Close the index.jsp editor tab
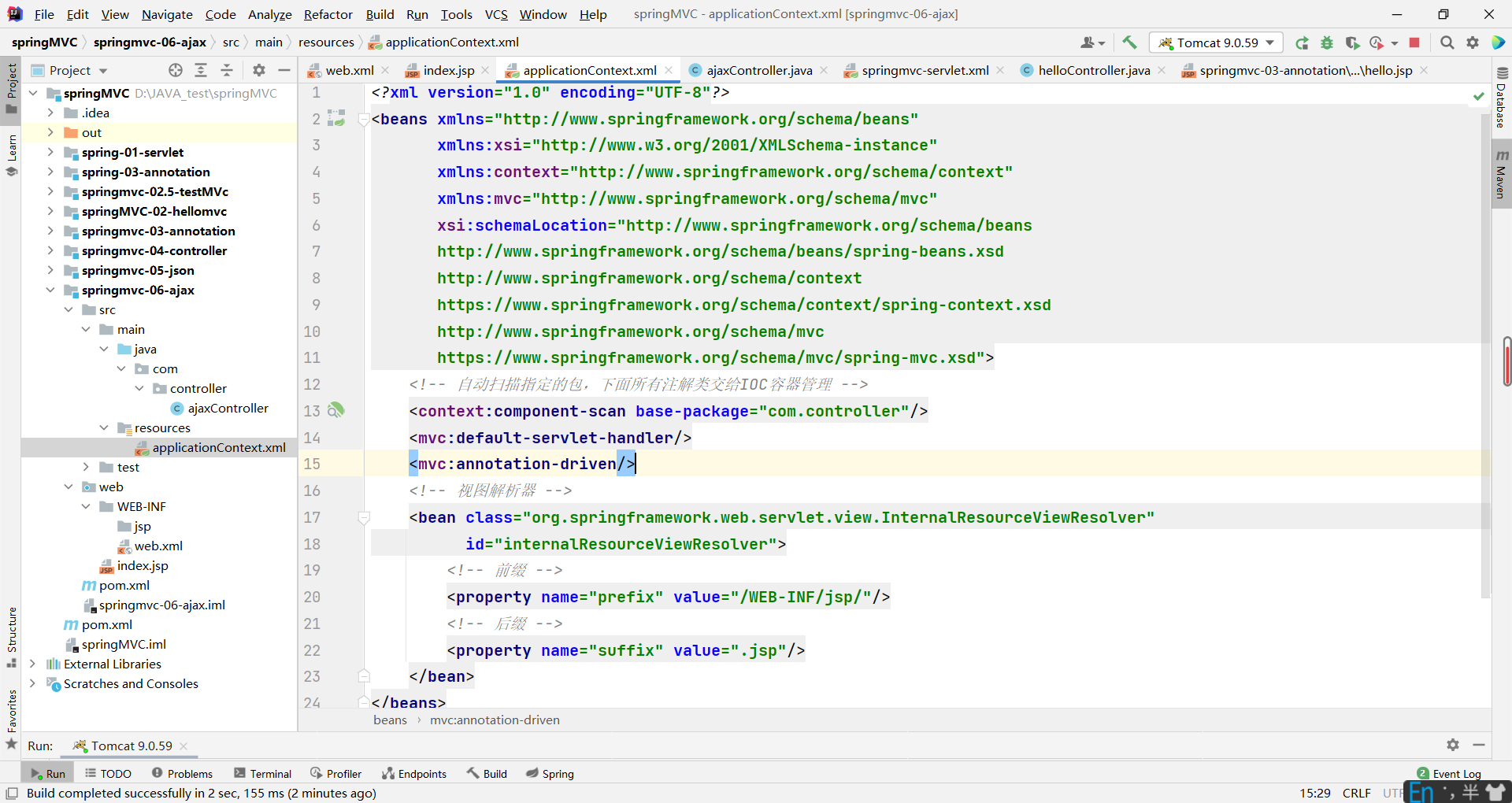Viewport: 1512px width, 803px height. click(x=485, y=70)
